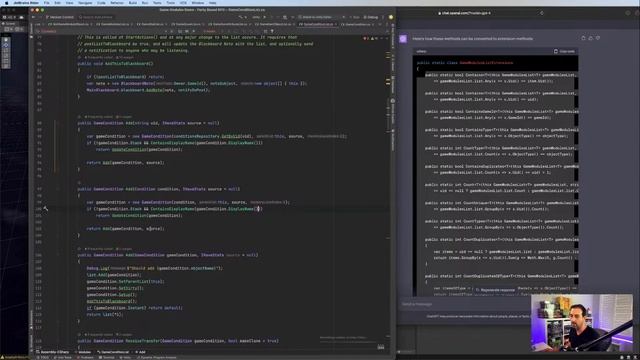Click the Copy code button on code block
Screen dimensions: 640x360
point(564,51)
